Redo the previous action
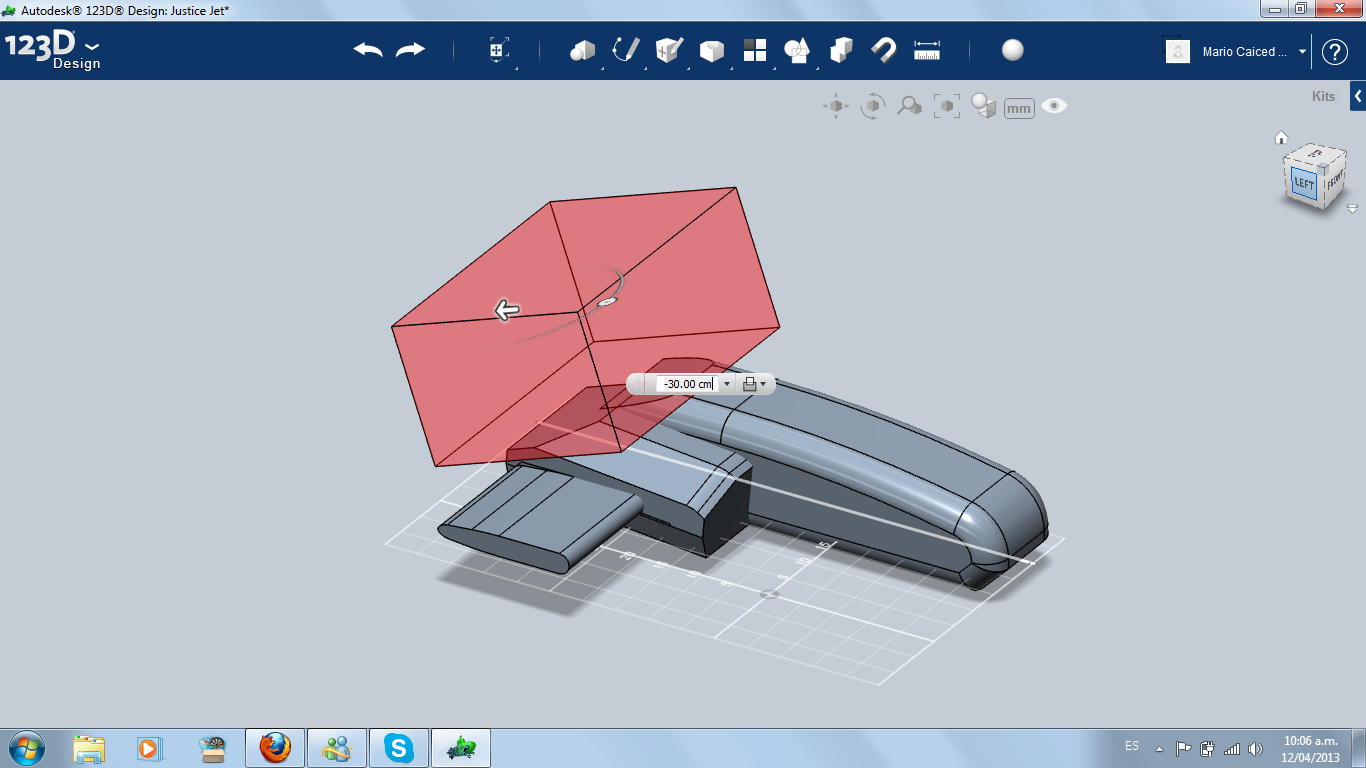 click(x=410, y=50)
